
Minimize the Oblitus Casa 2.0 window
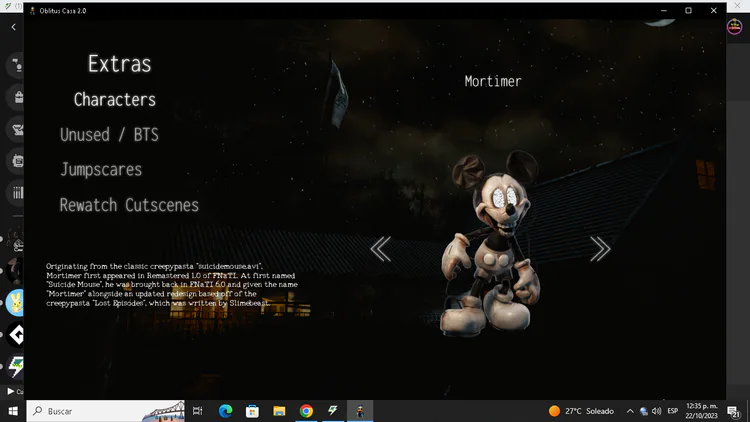pyautogui.click(x=663, y=11)
